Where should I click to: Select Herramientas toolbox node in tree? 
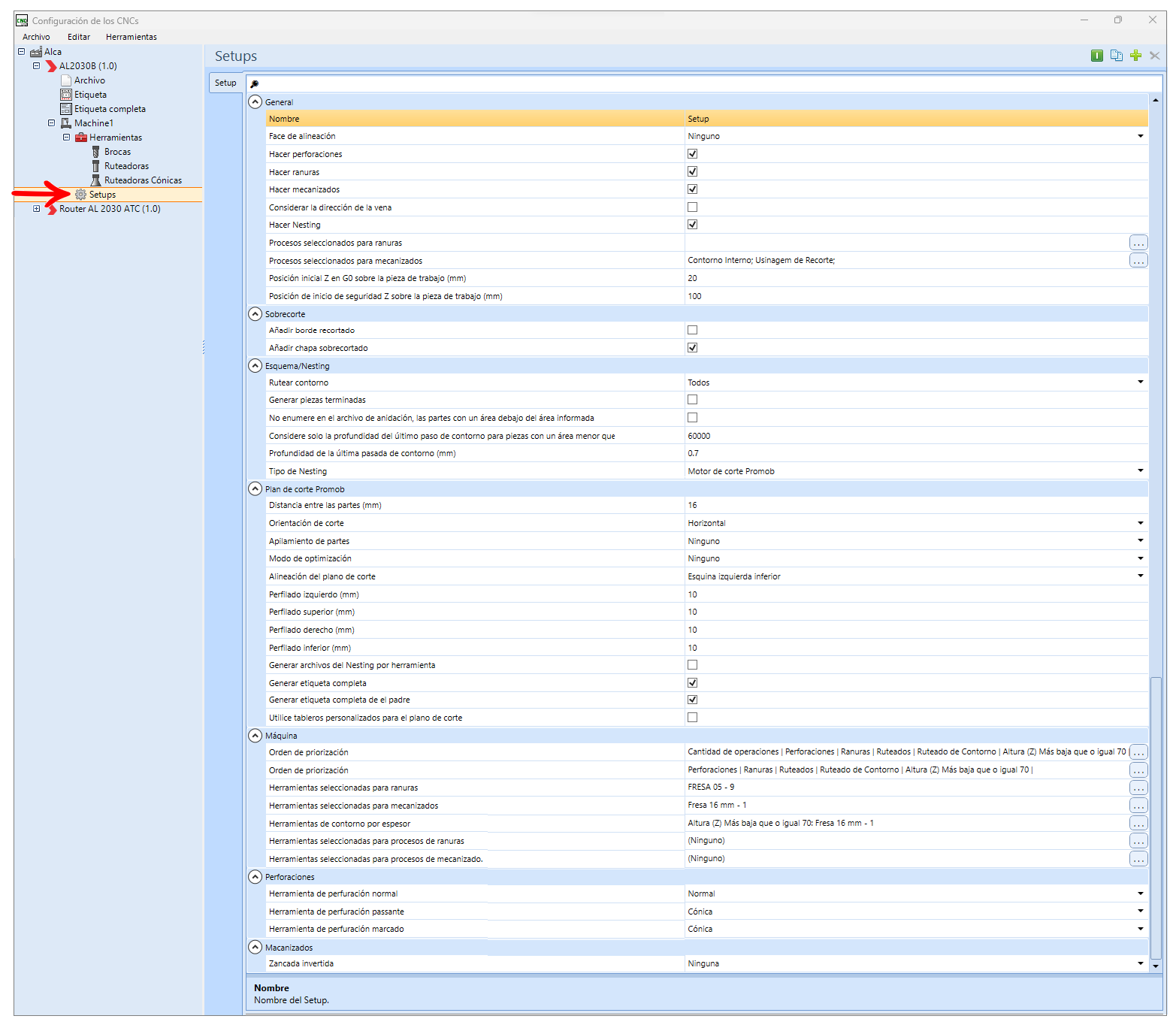[x=115, y=138]
